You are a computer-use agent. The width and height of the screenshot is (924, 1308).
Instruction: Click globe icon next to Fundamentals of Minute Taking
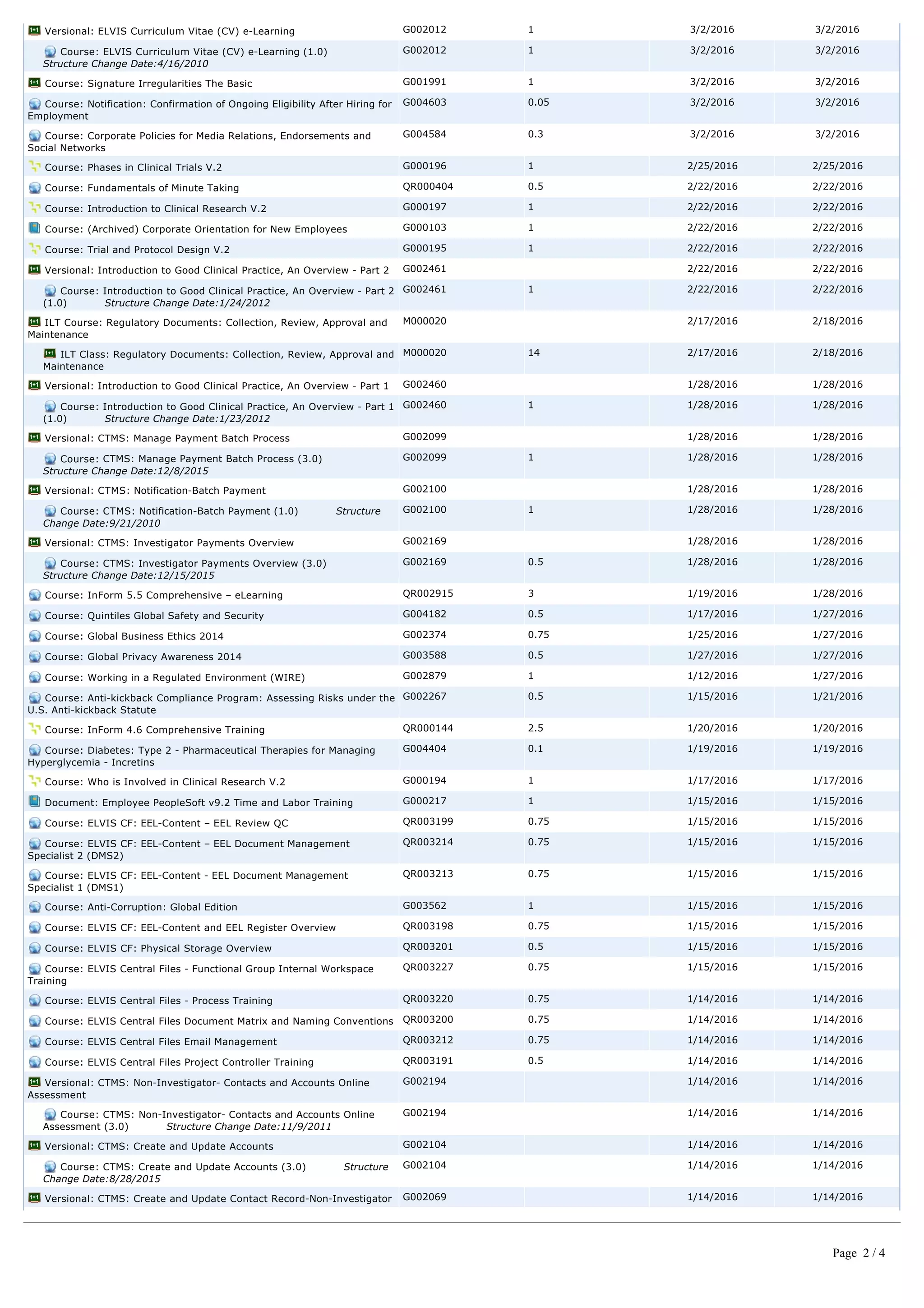[x=34, y=187]
